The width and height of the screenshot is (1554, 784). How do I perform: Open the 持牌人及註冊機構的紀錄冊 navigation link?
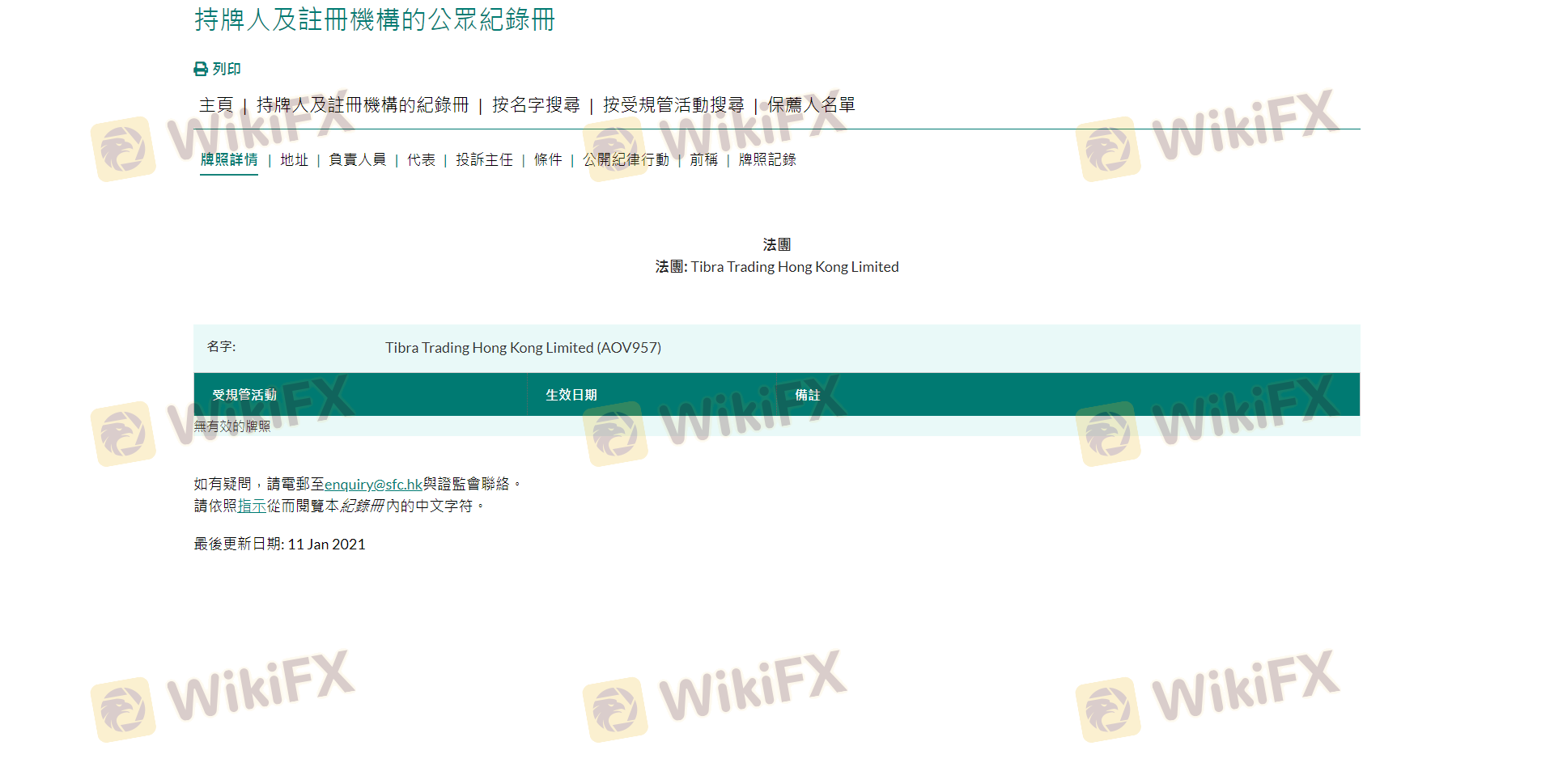363,105
